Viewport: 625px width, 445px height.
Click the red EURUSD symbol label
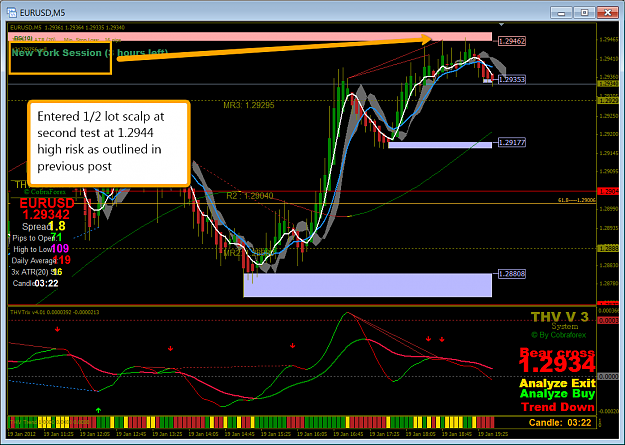pyautogui.click(x=47, y=203)
